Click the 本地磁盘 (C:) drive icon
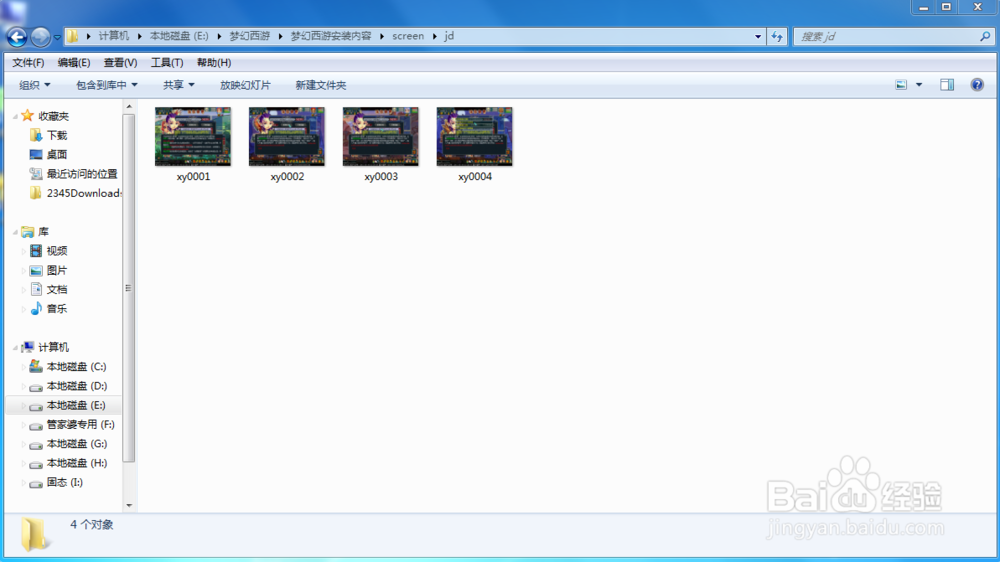 (x=36, y=367)
